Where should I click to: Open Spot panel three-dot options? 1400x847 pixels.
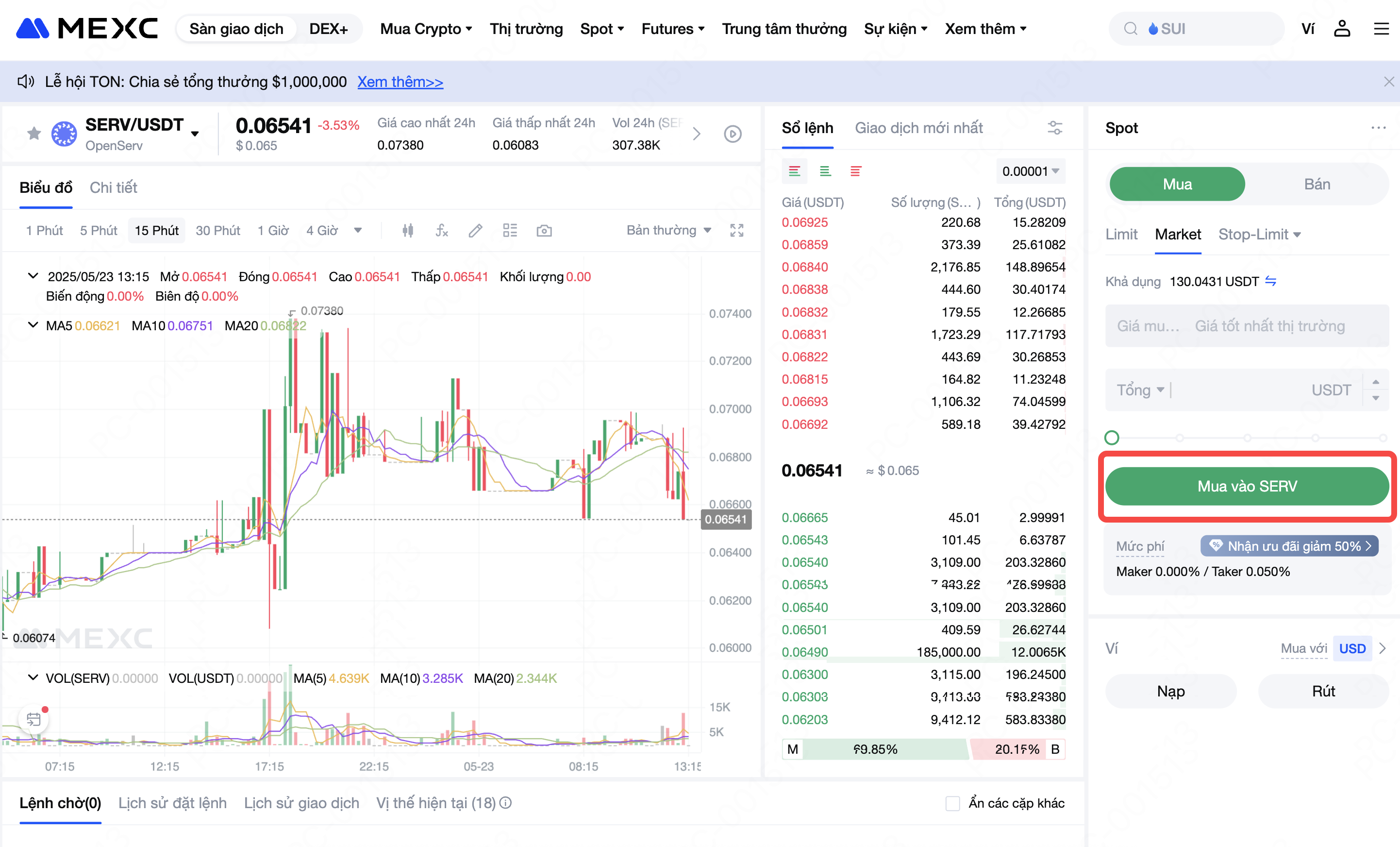(x=1379, y=127)
